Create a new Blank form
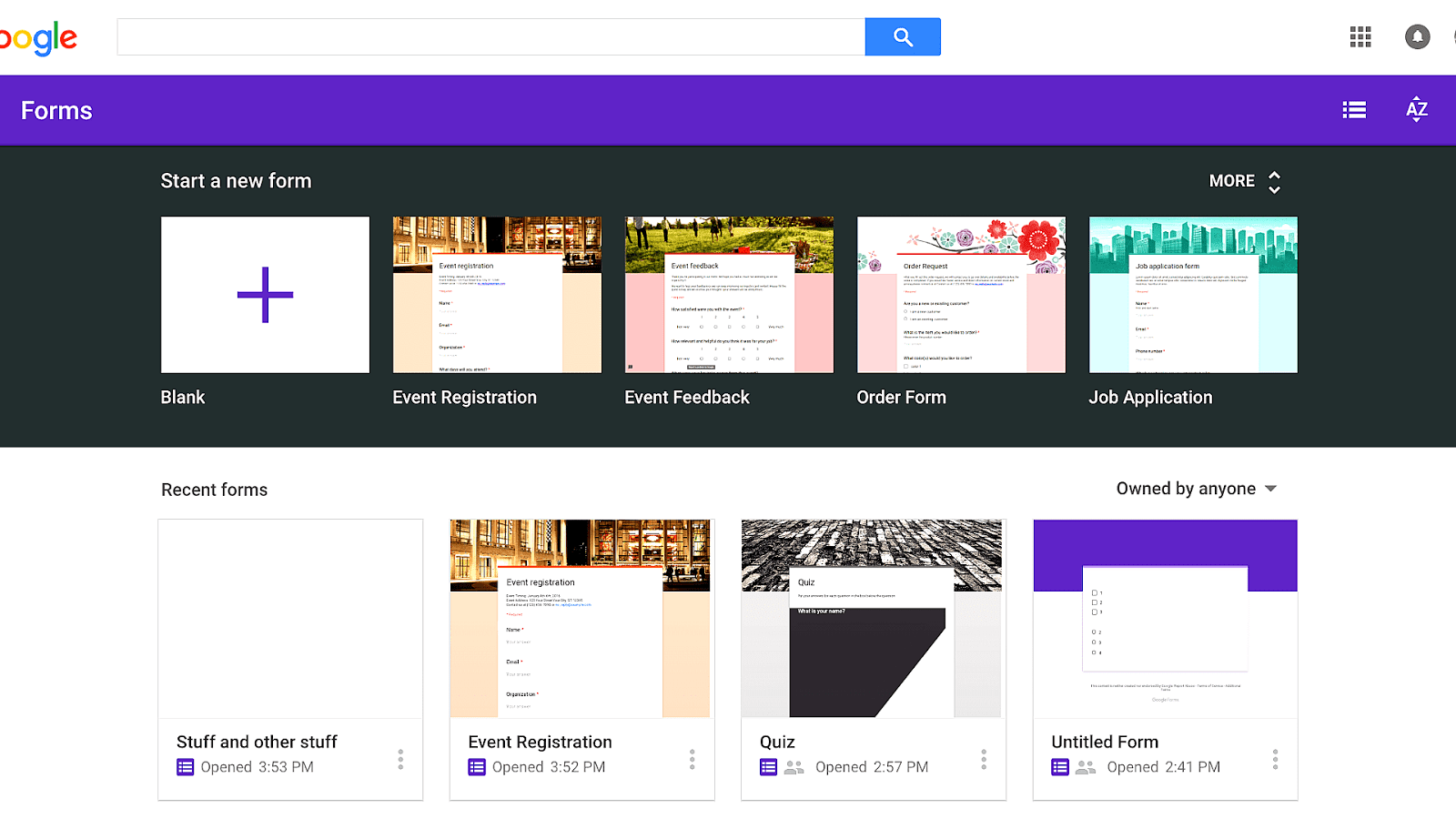1456x819 pixels. [x=264, y=294]
